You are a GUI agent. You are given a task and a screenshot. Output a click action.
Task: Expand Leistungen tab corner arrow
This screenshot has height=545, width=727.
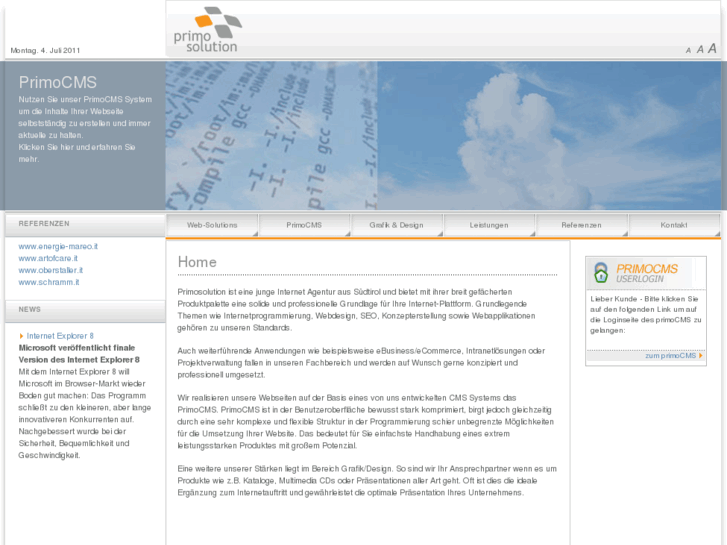coord(532,234)
